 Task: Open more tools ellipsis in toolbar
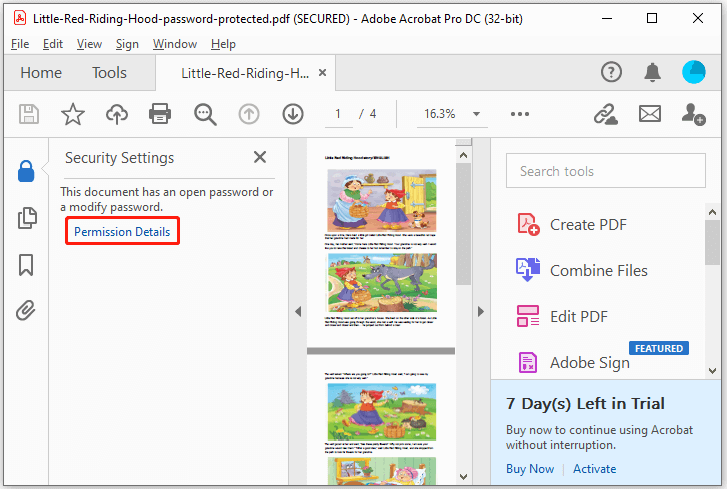[x=520, y=114]
